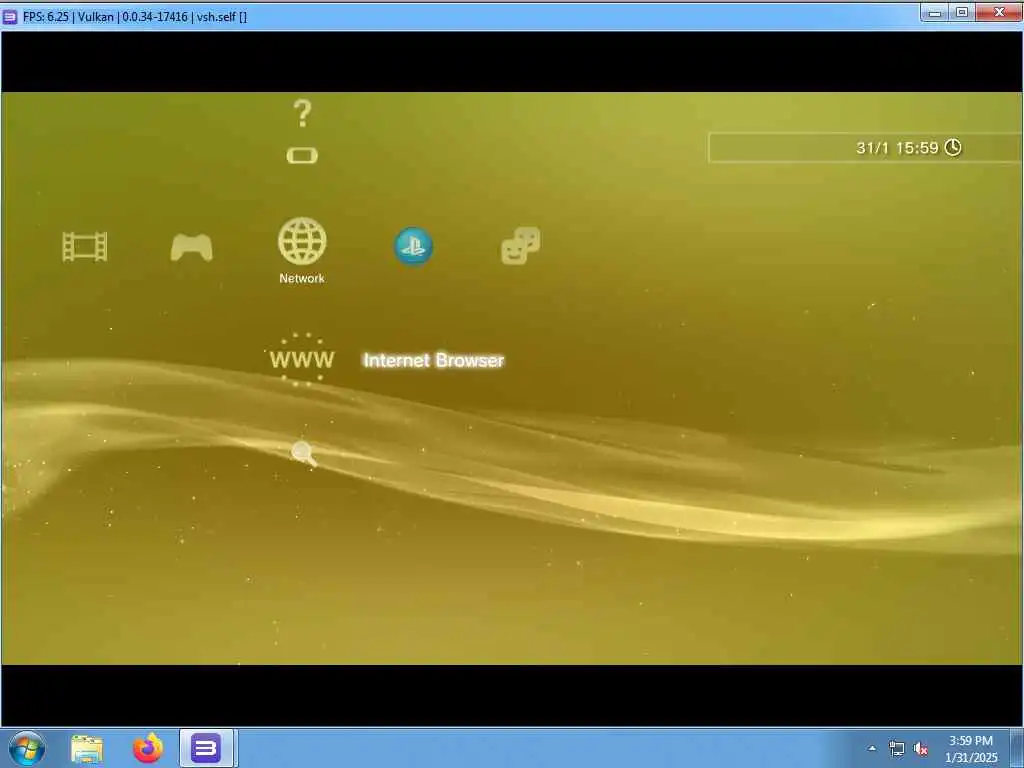Screen dimensions: 1024x768
Task: Maximize the RPCS3 emulator window
Action: (962, 12)
